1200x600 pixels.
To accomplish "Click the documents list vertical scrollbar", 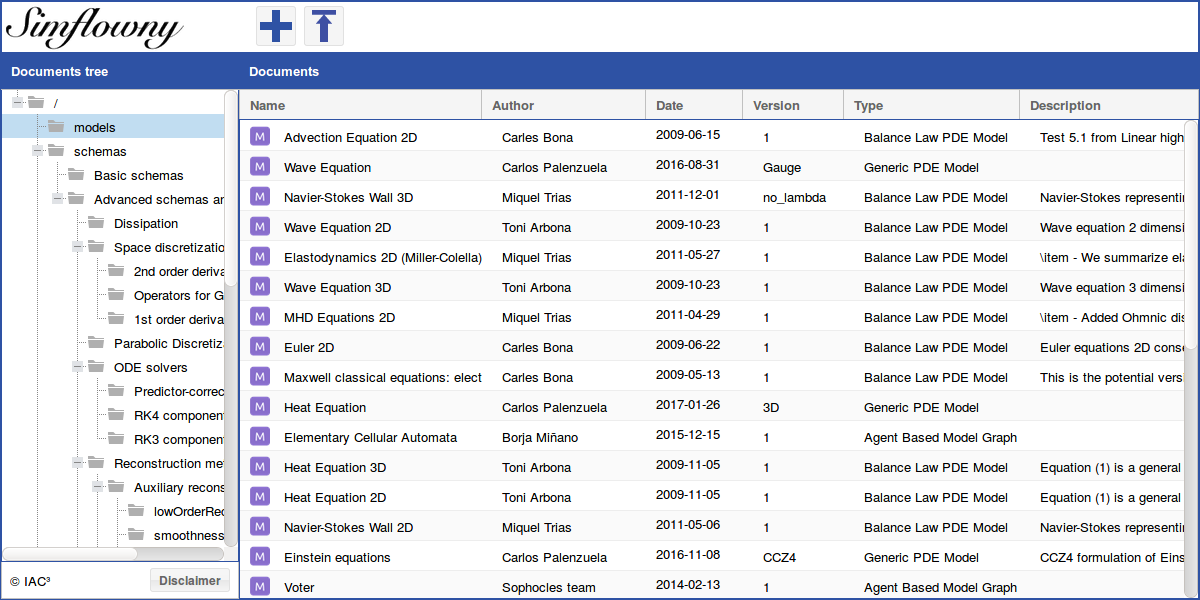I will 1191,234.
